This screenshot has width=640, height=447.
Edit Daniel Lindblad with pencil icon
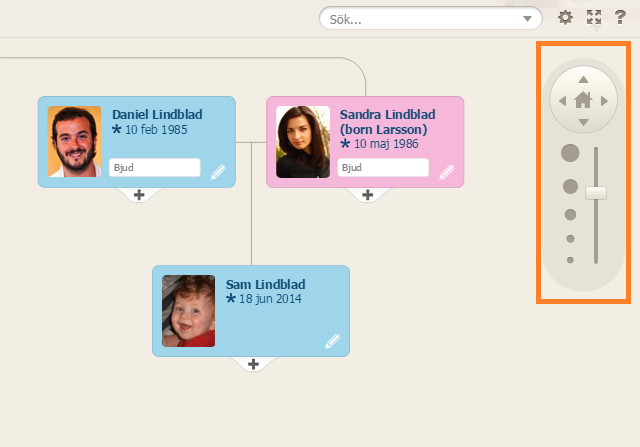pyautogui.click(x=218, y=172)
